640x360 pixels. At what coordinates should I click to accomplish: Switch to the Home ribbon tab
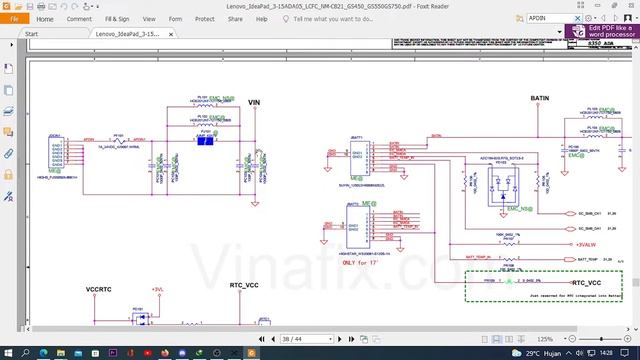44,19
